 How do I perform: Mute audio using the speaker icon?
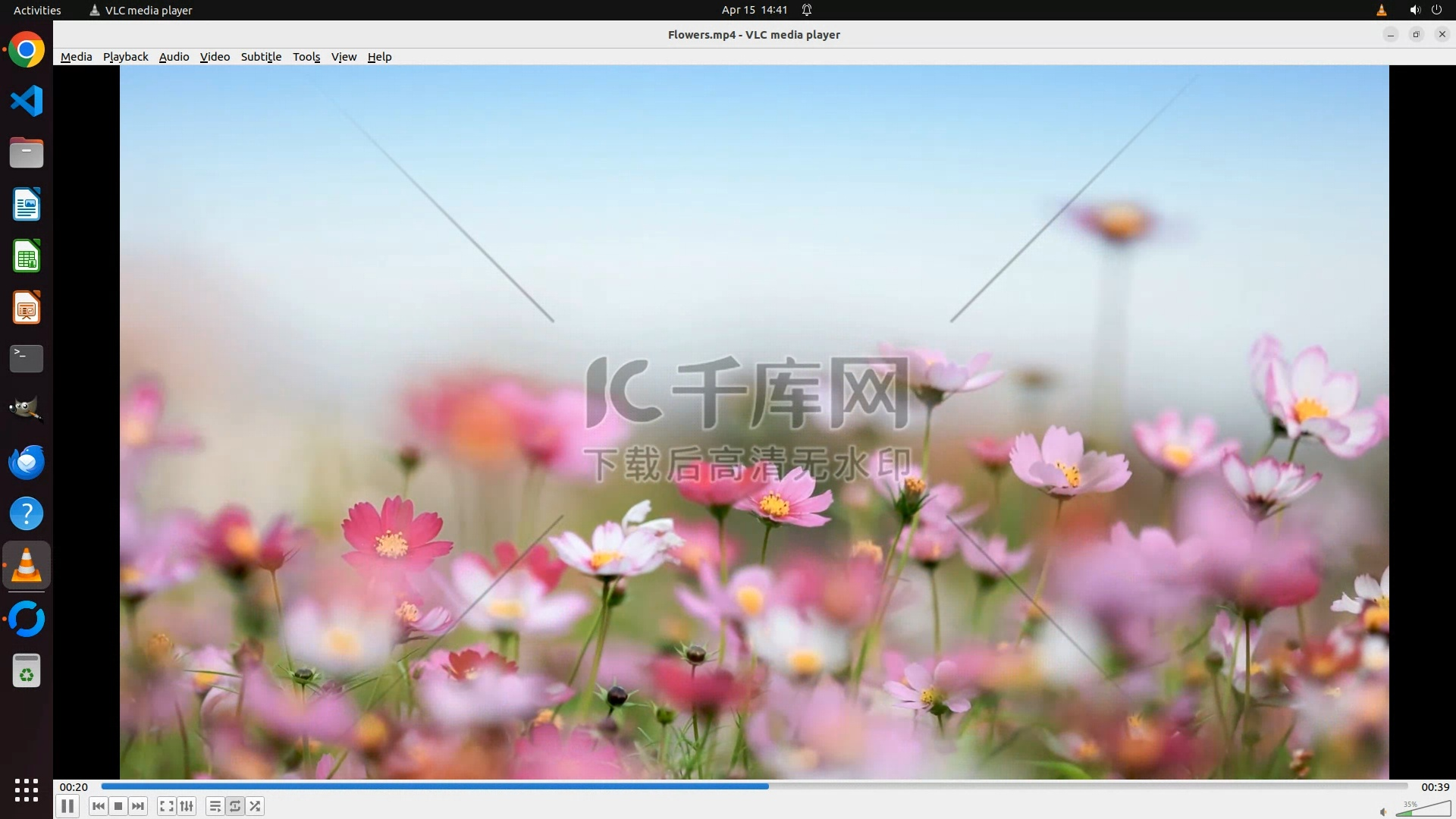[1383, 811]
